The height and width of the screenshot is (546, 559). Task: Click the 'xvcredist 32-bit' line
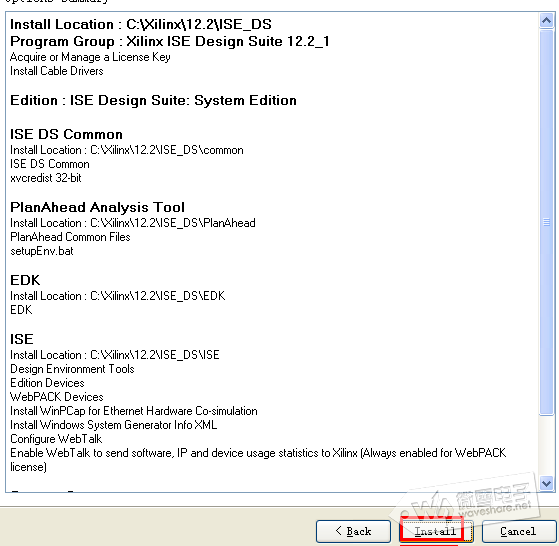coord(46,178)
